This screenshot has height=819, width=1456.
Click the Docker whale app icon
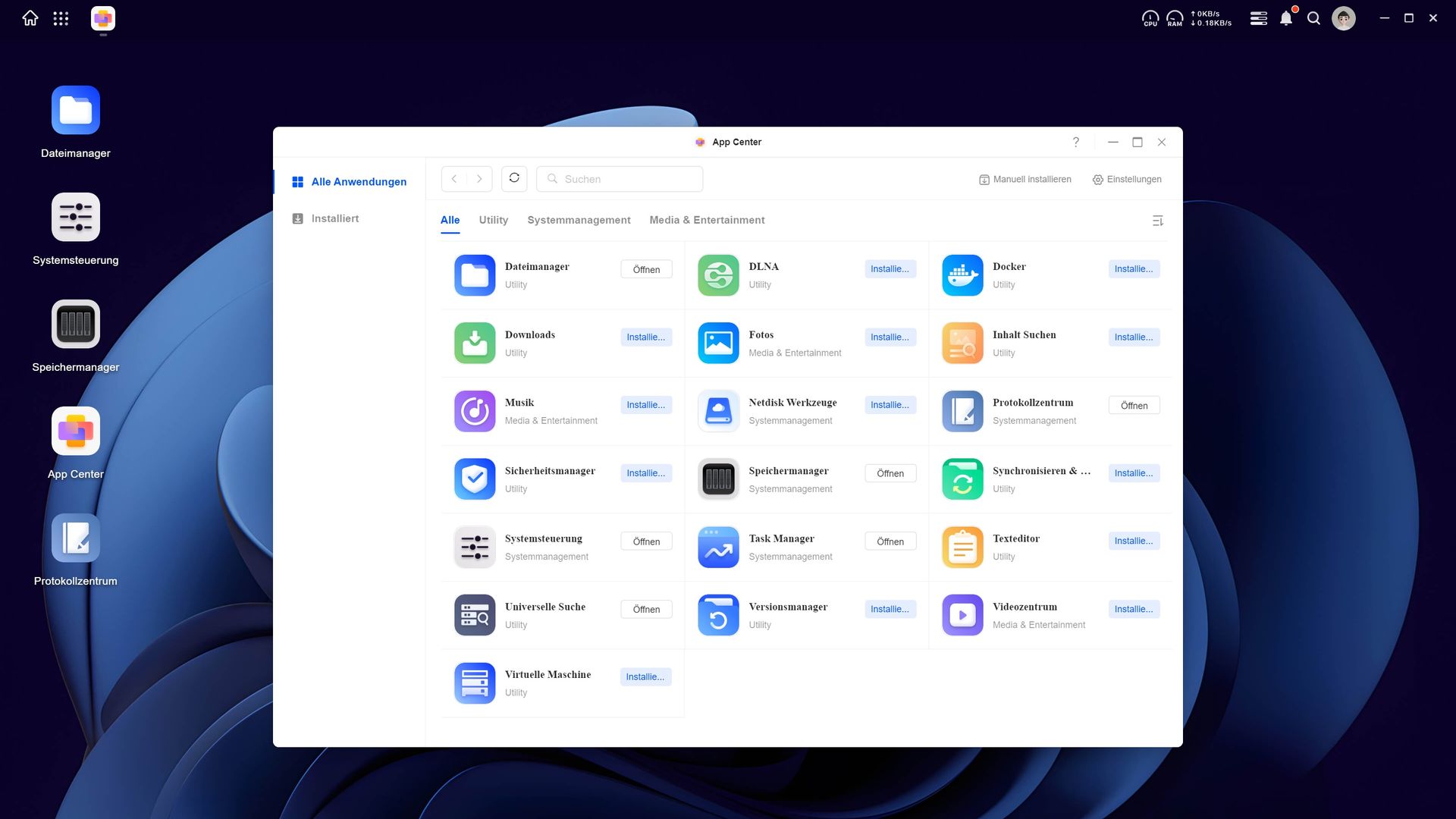click(962, 275)
